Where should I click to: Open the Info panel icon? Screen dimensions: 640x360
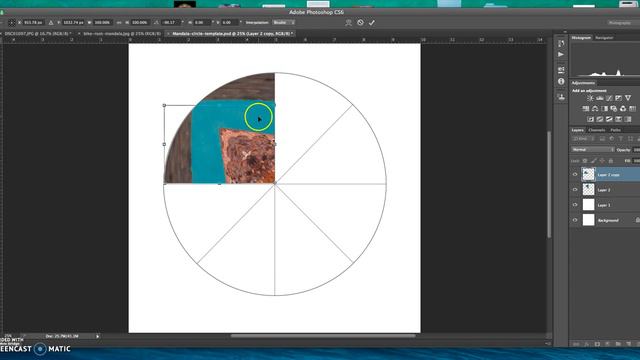(x=561, y=82)
